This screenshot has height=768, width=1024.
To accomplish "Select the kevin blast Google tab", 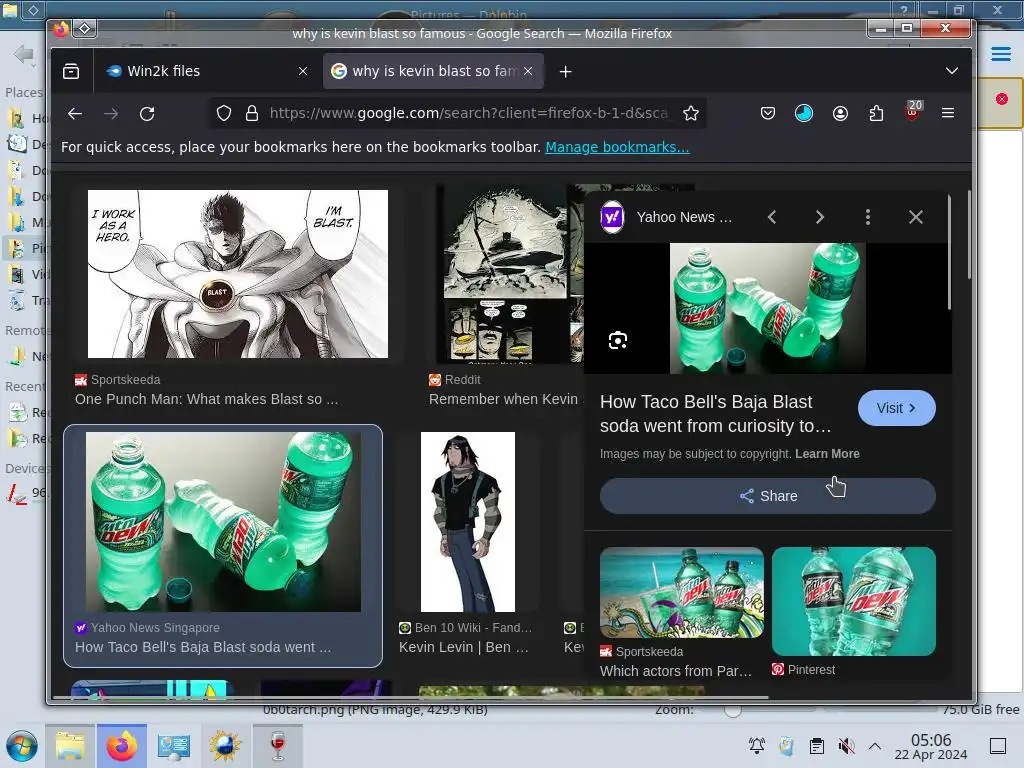I will click(434, 71).
